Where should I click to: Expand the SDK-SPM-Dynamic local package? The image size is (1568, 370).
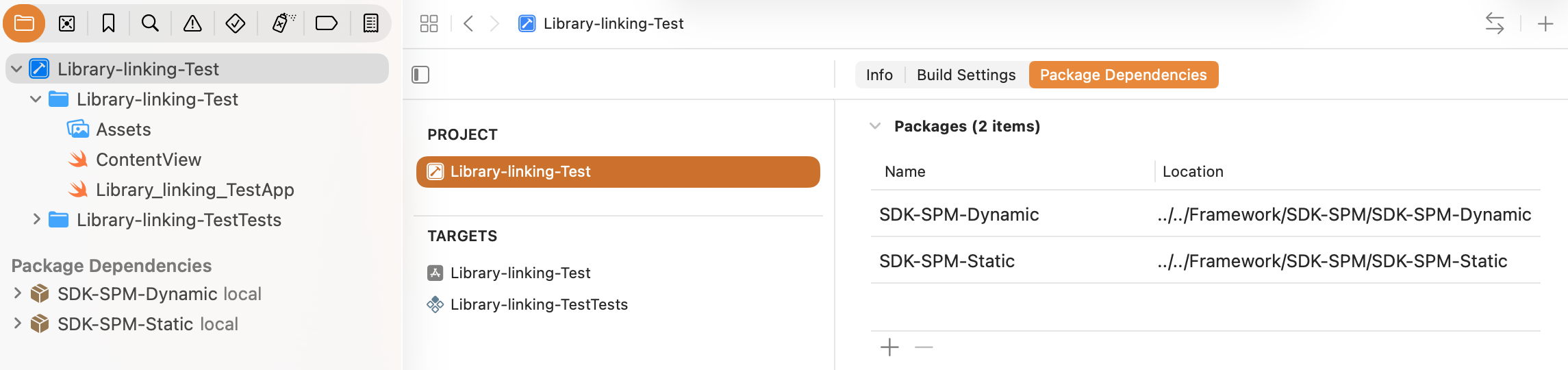coord(17,293)
